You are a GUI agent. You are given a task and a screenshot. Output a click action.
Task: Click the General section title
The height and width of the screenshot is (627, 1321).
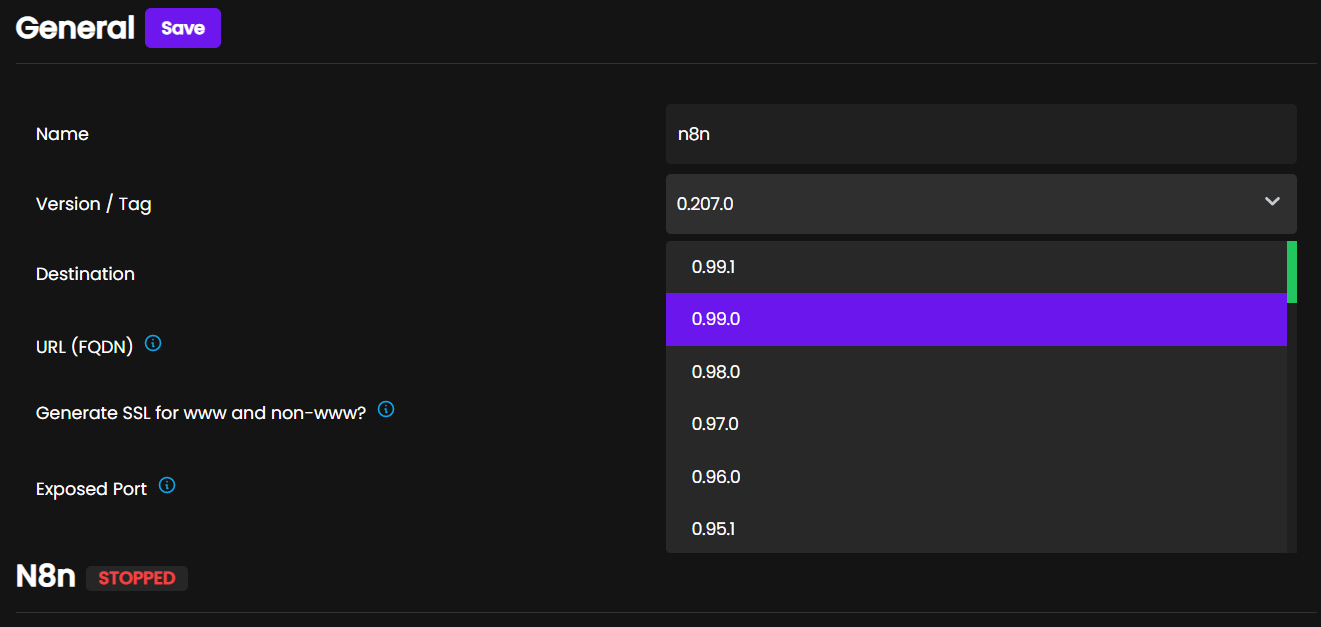74,28
